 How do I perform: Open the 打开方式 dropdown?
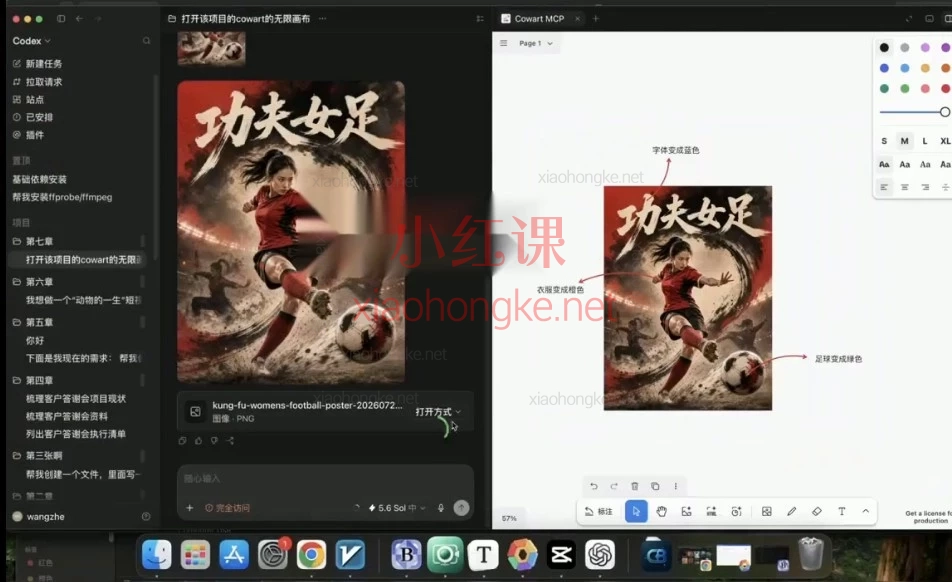[x=438, y=411]
